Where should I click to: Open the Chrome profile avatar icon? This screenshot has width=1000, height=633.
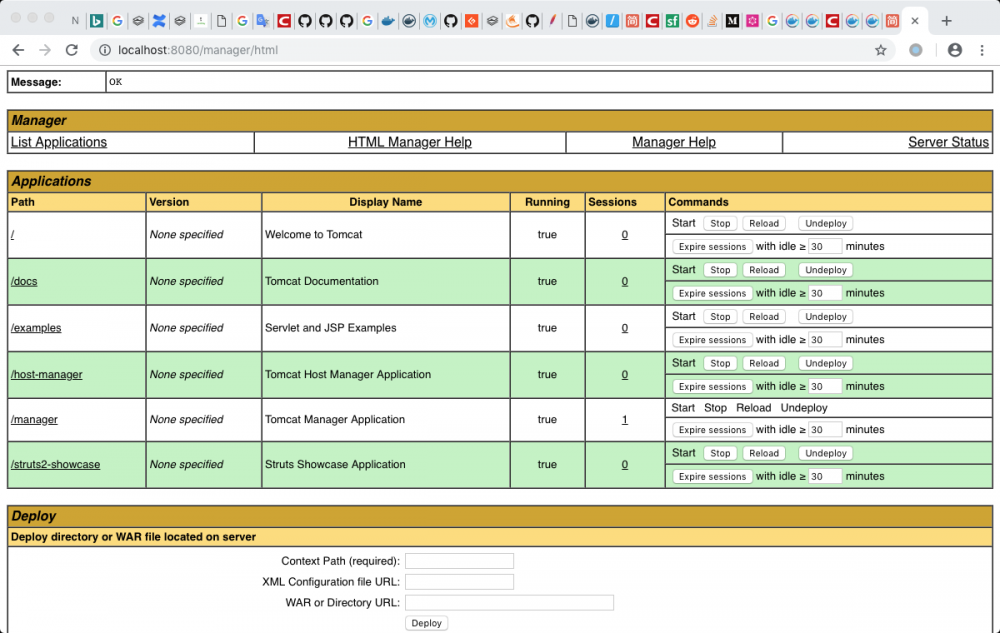click(x=954, y=50)
